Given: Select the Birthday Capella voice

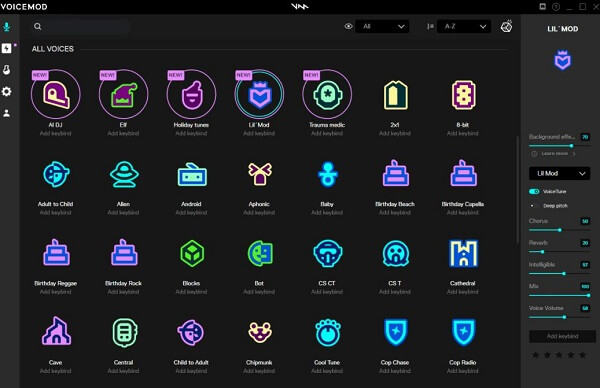Looking at the screenshot, I should point(463,173).
